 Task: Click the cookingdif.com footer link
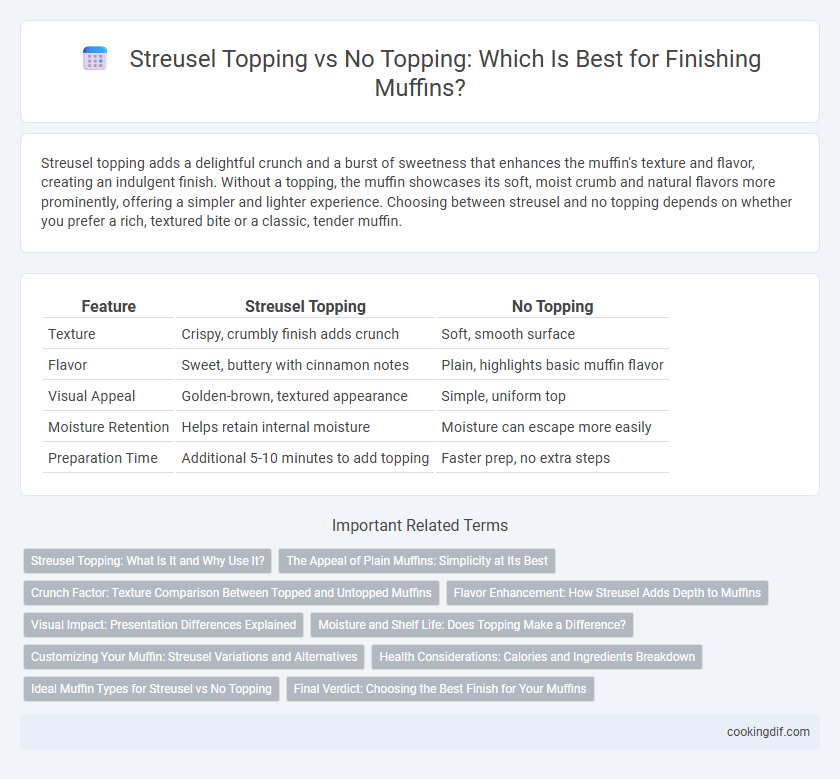(768, 732)
